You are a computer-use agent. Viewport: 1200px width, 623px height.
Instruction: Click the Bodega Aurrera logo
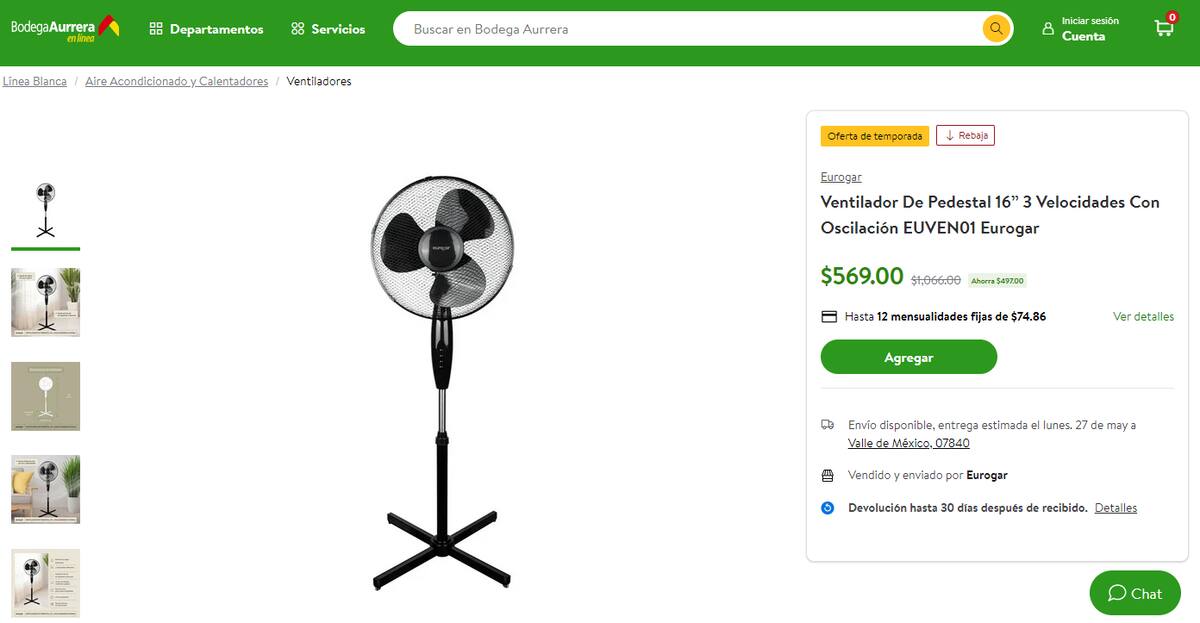pos(65,28)
